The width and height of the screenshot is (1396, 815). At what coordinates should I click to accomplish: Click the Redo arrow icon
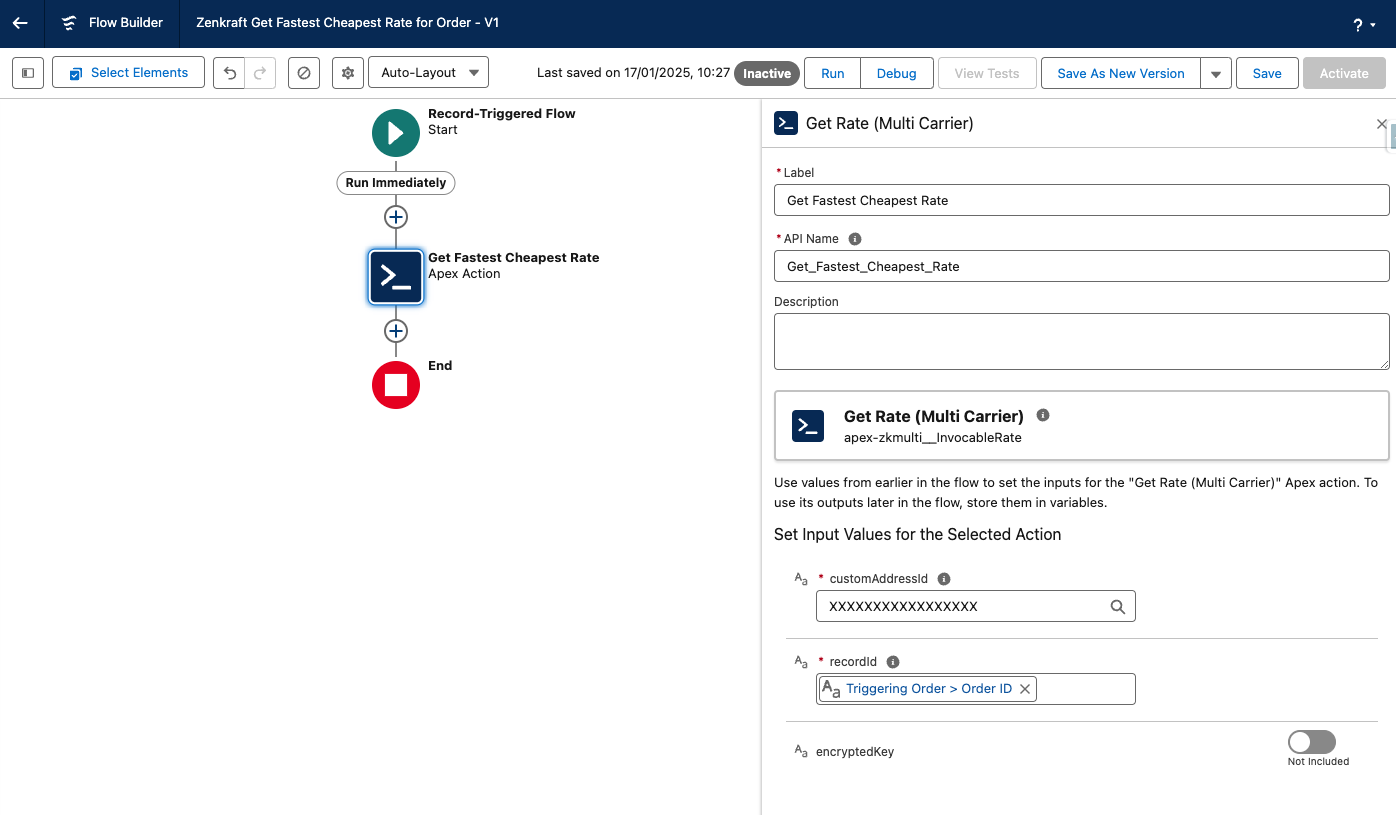pyautogui.click(x=260, y=73)
